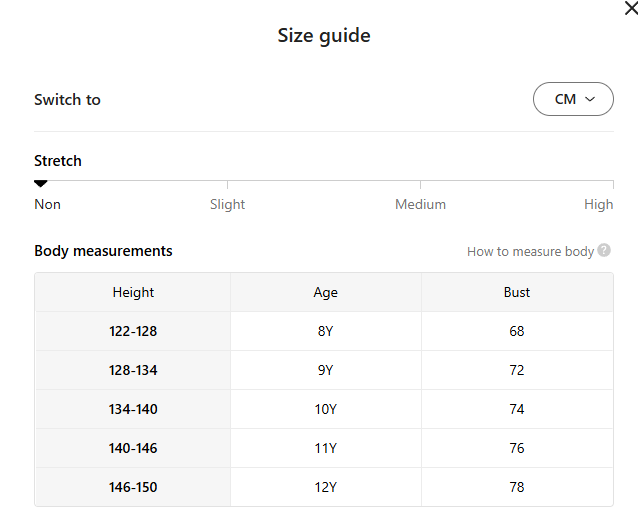Click the Medium stretch label
Screen dimensions: 638x516
[x=420, y=204]
